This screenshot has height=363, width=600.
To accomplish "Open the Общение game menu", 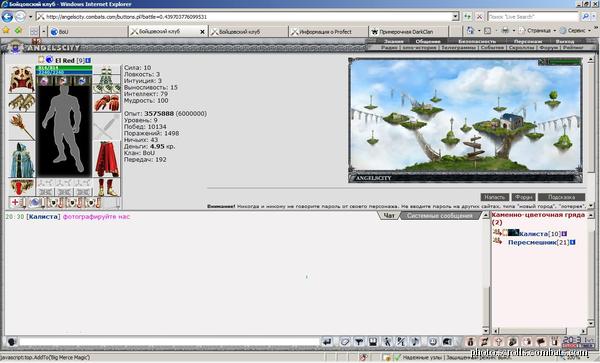I will [x=428, y=41].
